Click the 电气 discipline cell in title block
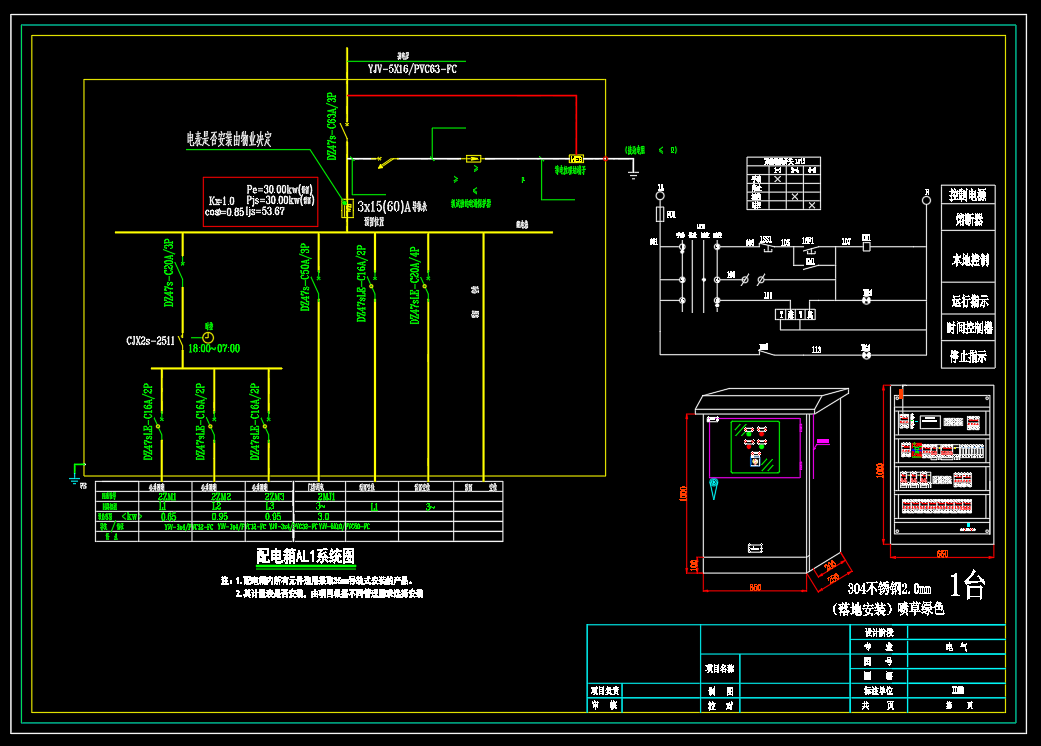 [x=956, y=646]
